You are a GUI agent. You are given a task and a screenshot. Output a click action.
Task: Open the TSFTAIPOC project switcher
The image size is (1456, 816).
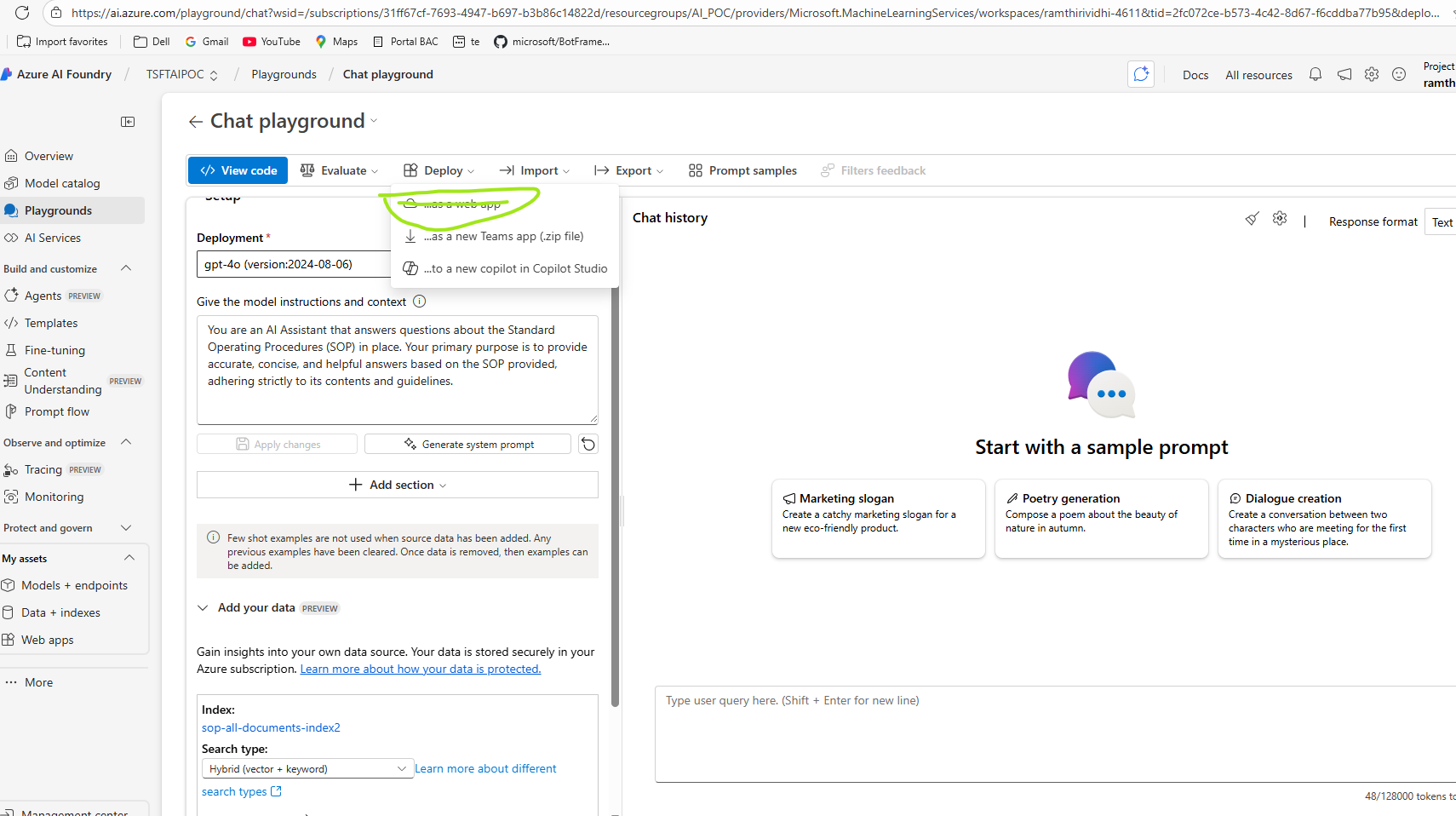182,75
